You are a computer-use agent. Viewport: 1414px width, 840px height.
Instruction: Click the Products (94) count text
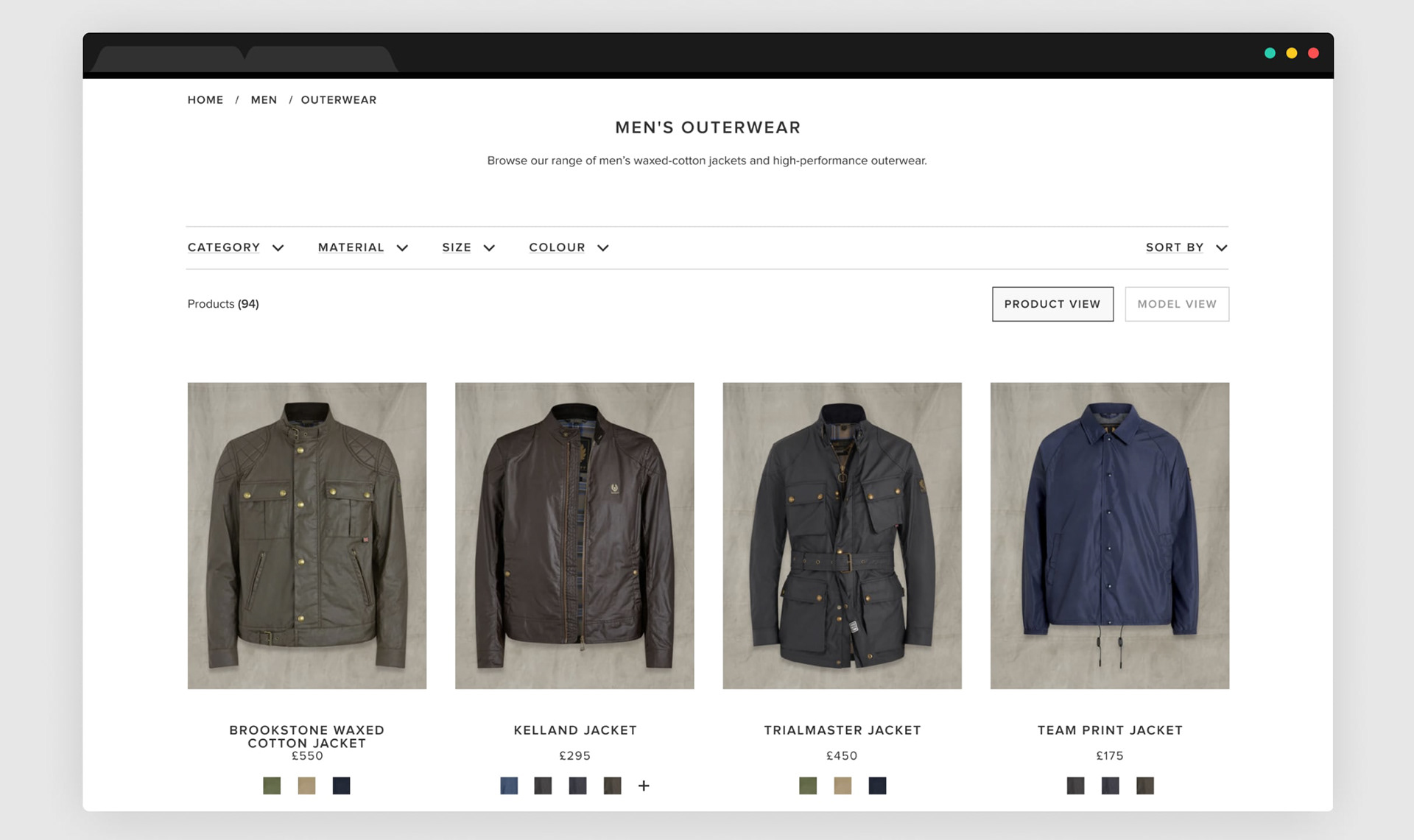tap(223, 304)
